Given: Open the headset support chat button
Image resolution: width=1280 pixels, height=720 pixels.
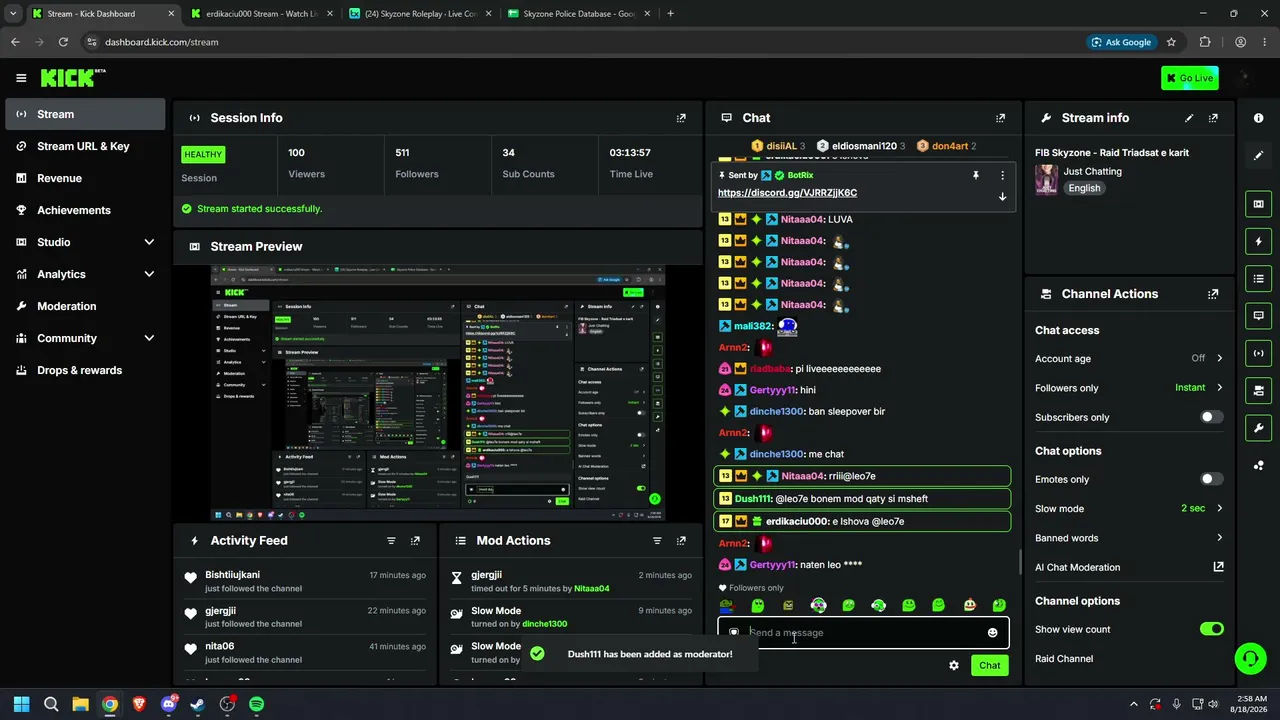Looking at the screenshot, I should click(1251, 658).
